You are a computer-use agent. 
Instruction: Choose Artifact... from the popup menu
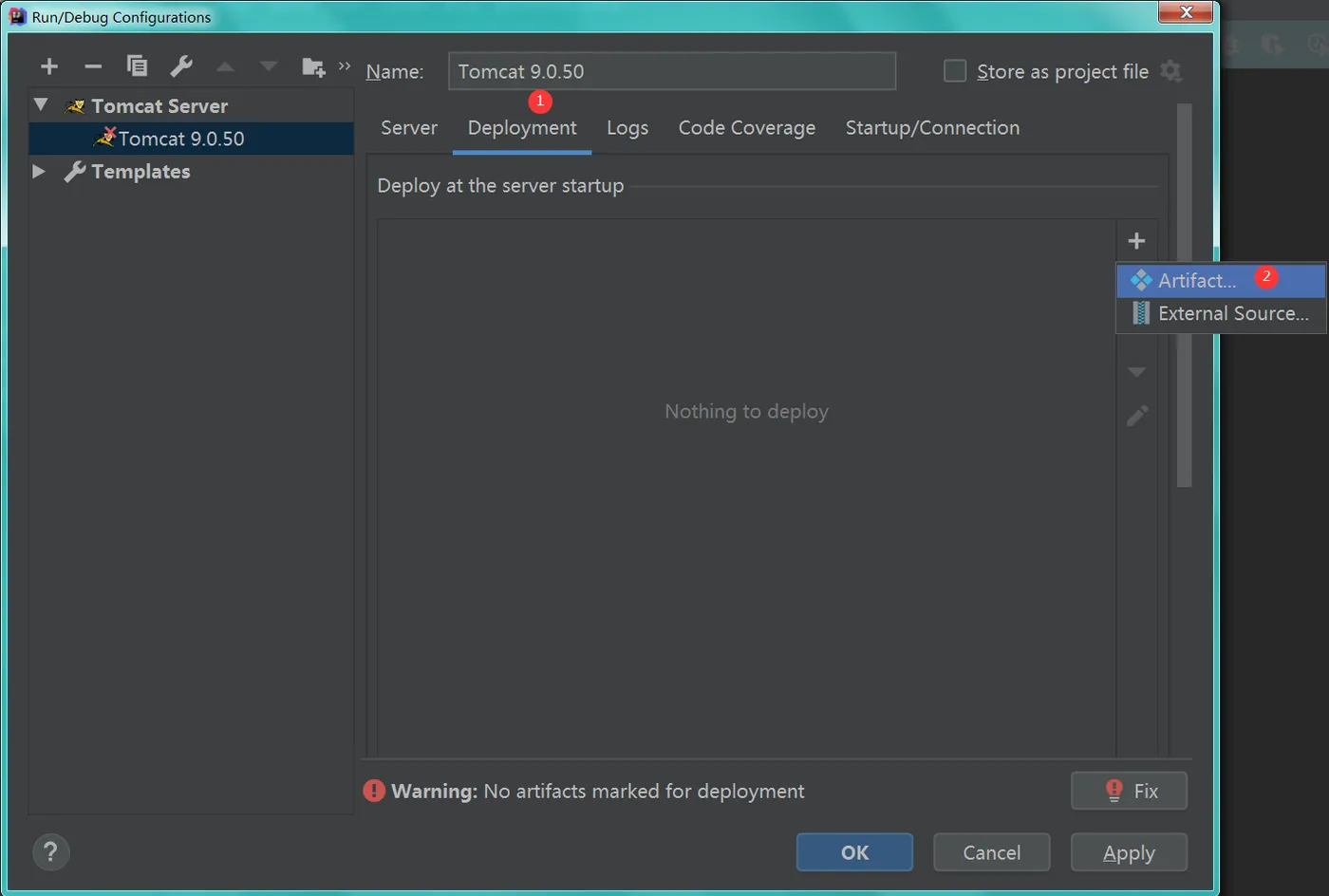coord(1221,281)
